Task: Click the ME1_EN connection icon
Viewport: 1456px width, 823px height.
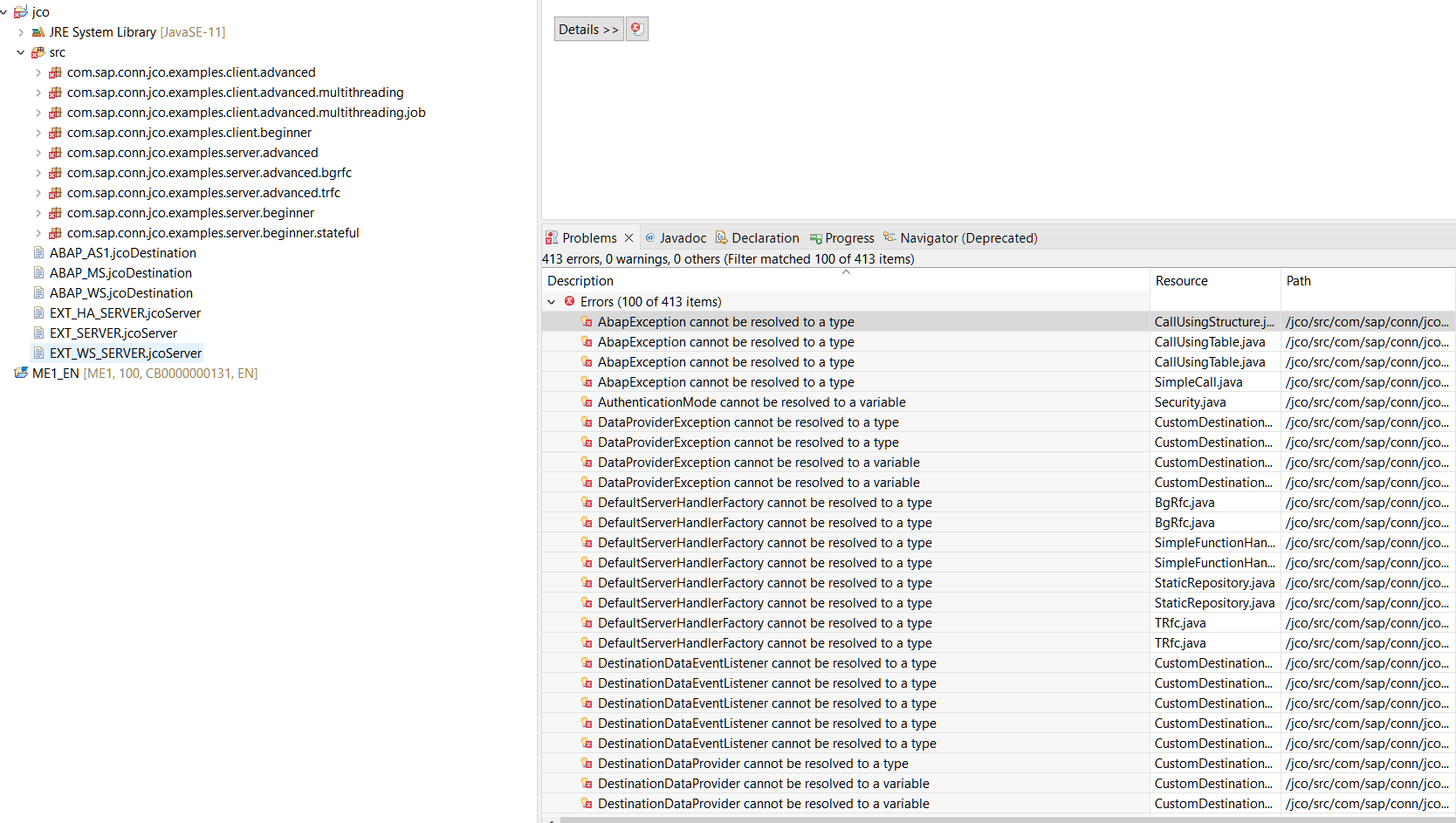Action: pos(22,373)
